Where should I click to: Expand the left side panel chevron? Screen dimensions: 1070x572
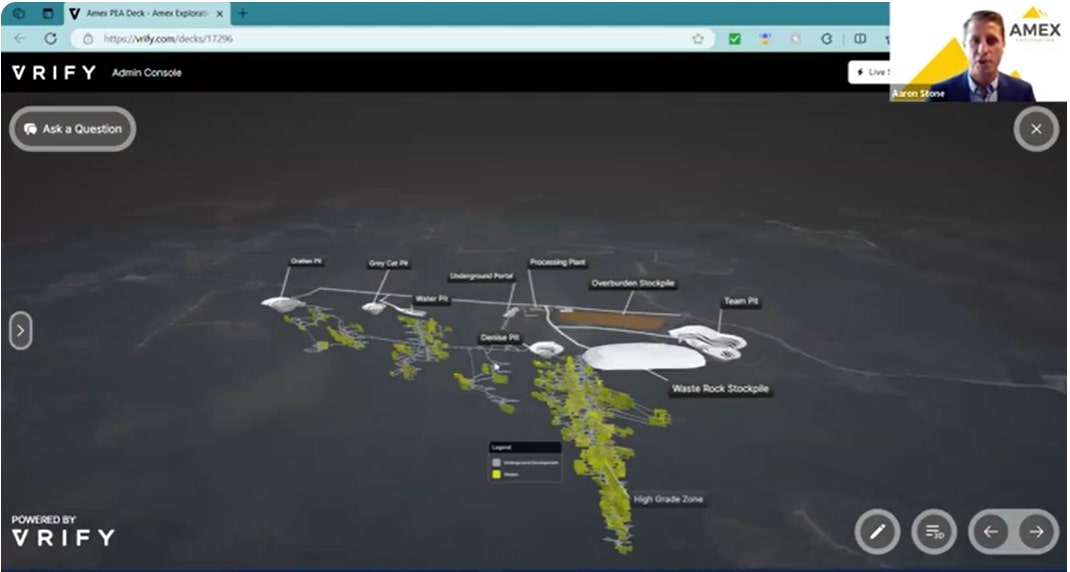pyautogui.click(x=21, y=331)
